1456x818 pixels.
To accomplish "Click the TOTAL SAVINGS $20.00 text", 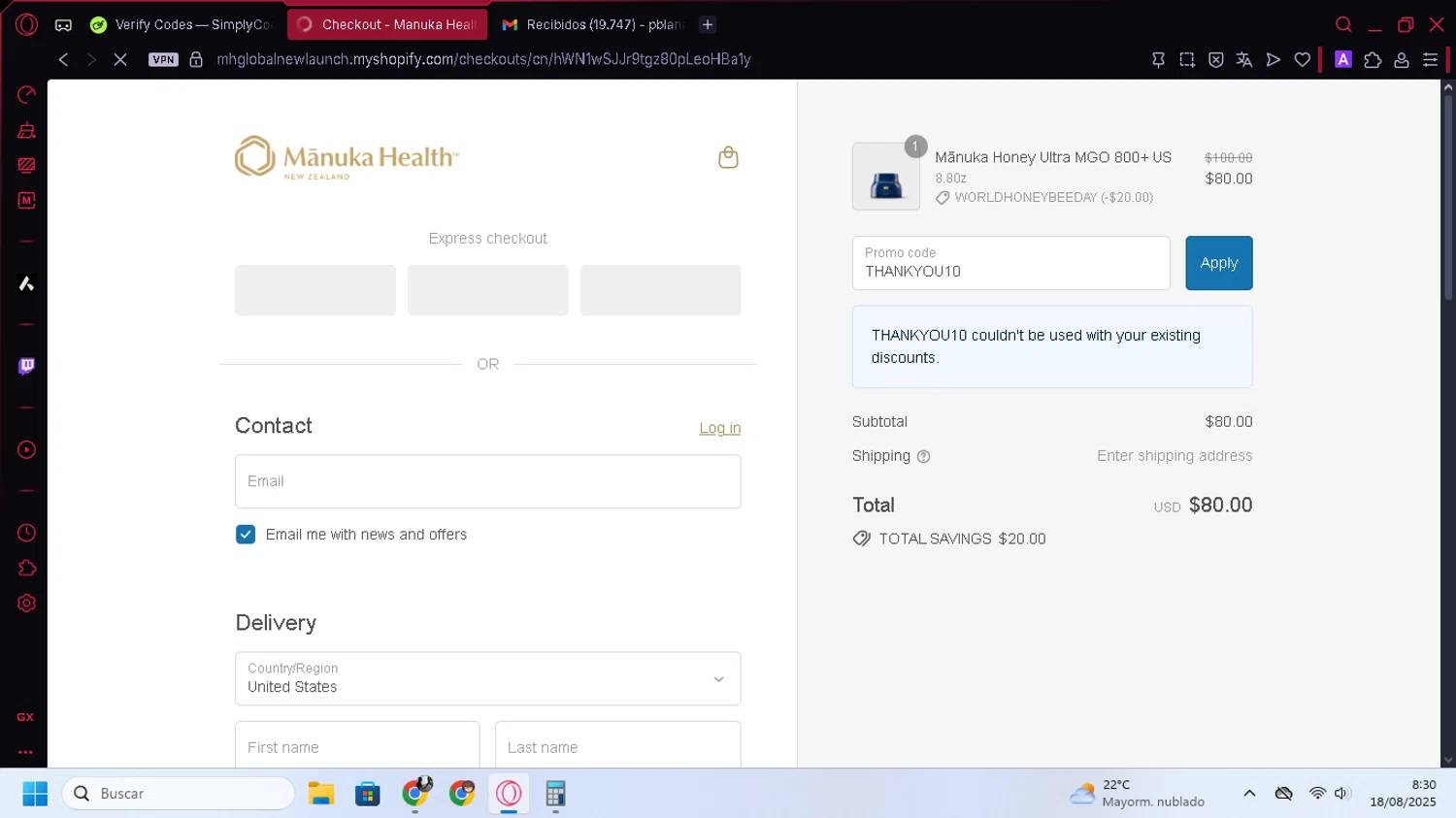I will click(962, 539).
